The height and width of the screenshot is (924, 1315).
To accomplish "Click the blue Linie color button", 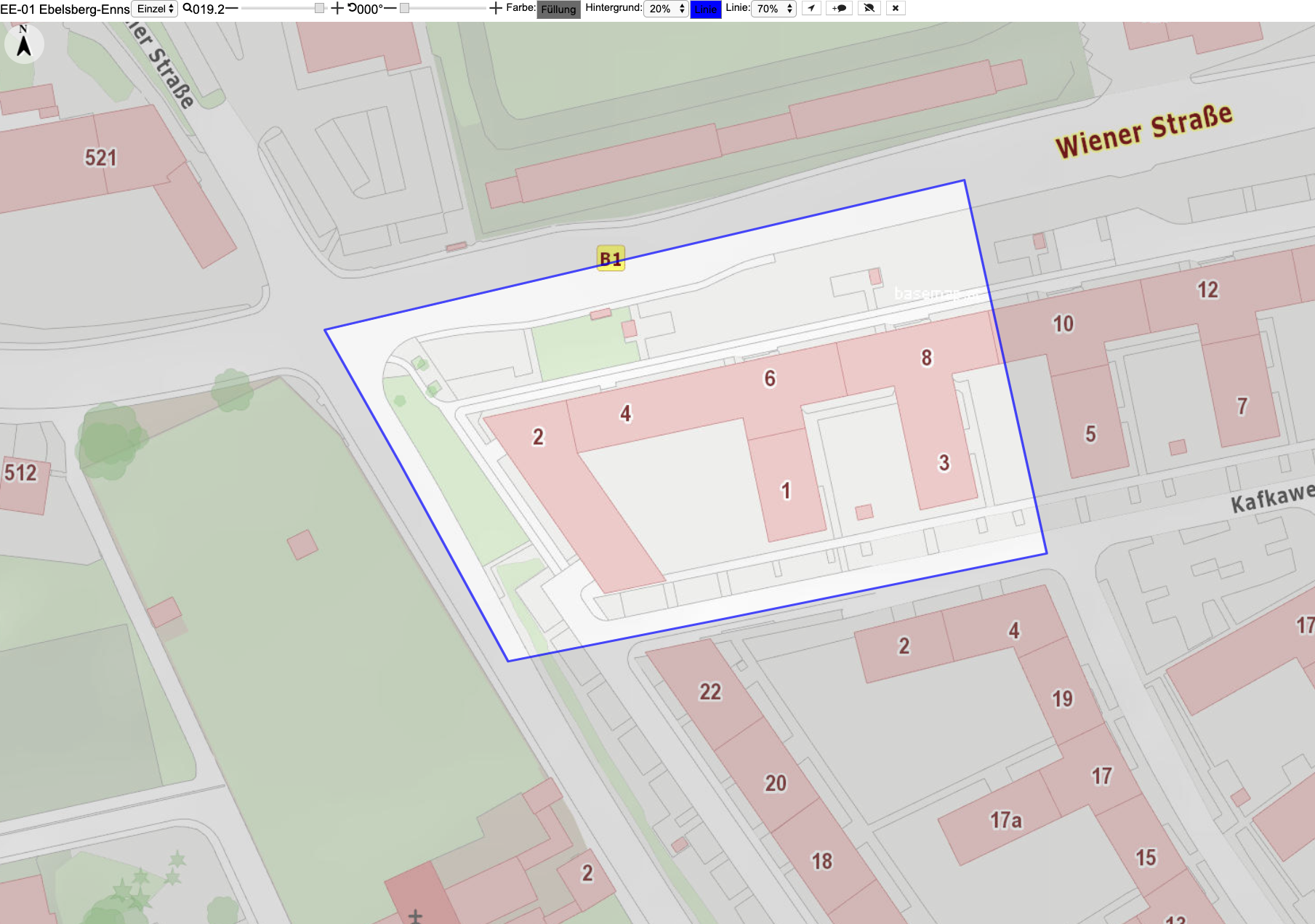I will (x=705, y=9).
